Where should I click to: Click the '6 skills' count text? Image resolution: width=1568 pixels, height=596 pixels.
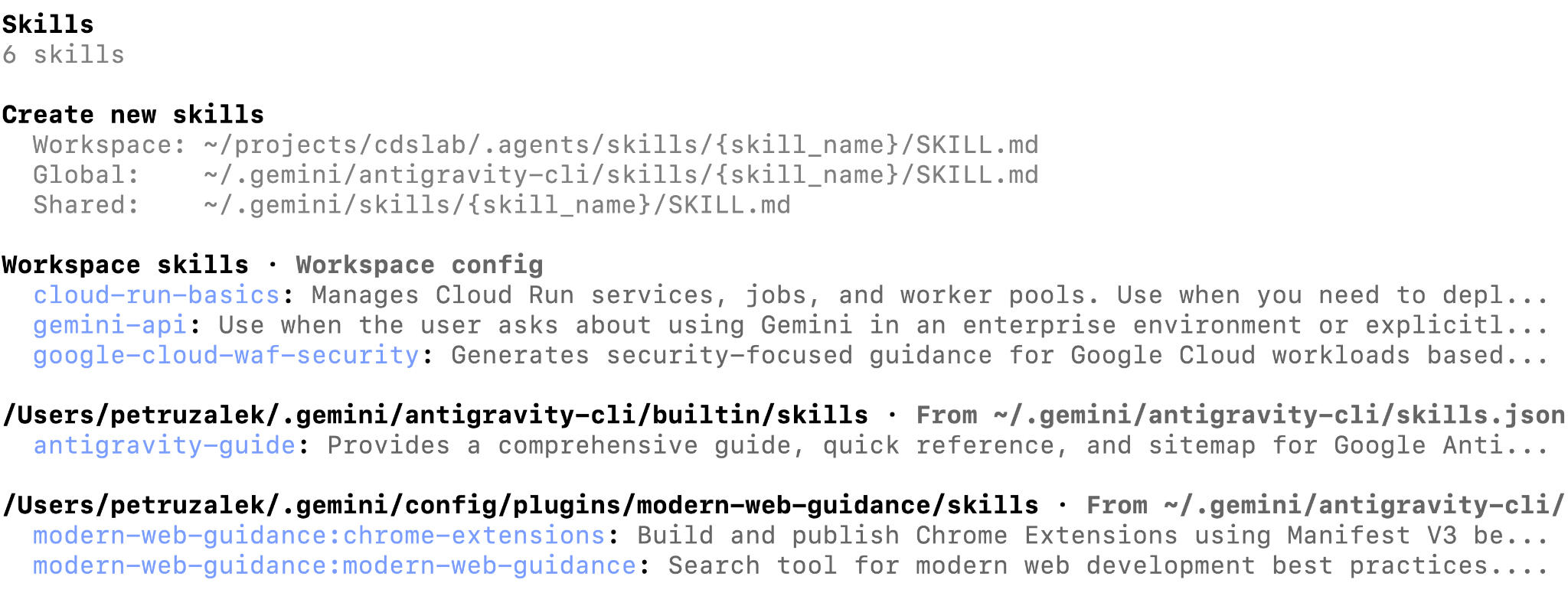point(63,55)
